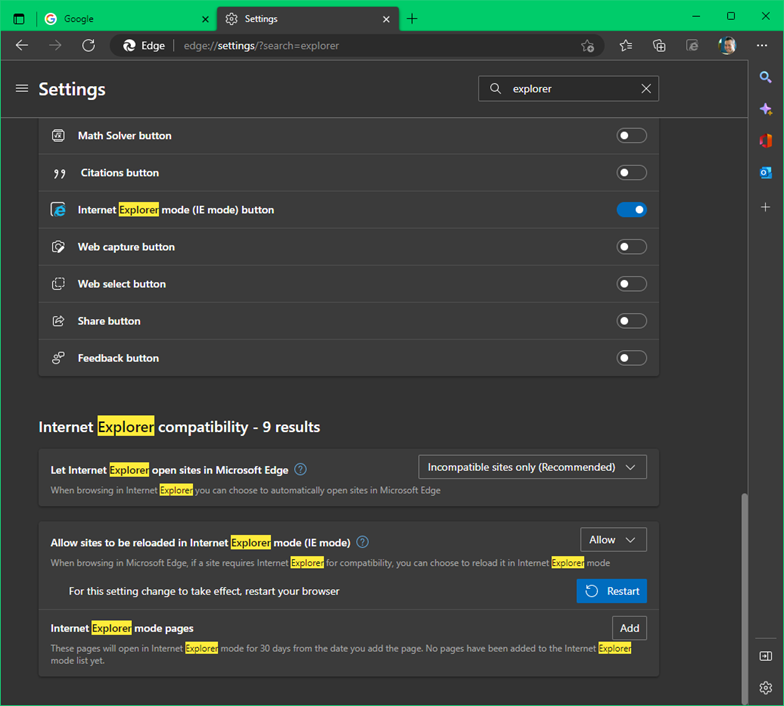Open the tab actions menu icon
Image resolution: width=784 pixels, height=706 pixels.
point(18,19)
